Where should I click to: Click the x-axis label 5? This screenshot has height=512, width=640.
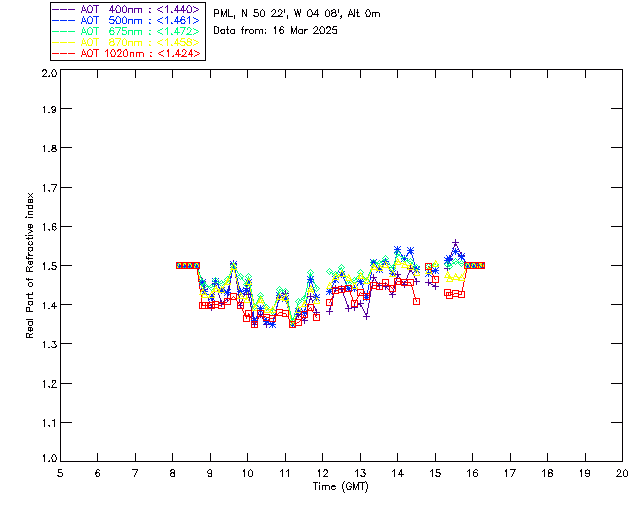(60, 473)
